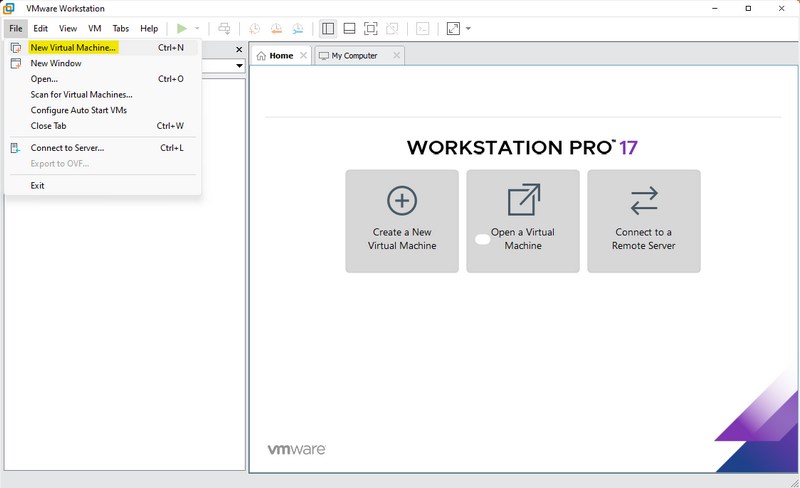This screenshot has width=800, height=488.
Task: Click the Create a New Virtual Machine tile
Action: (402, 221)
